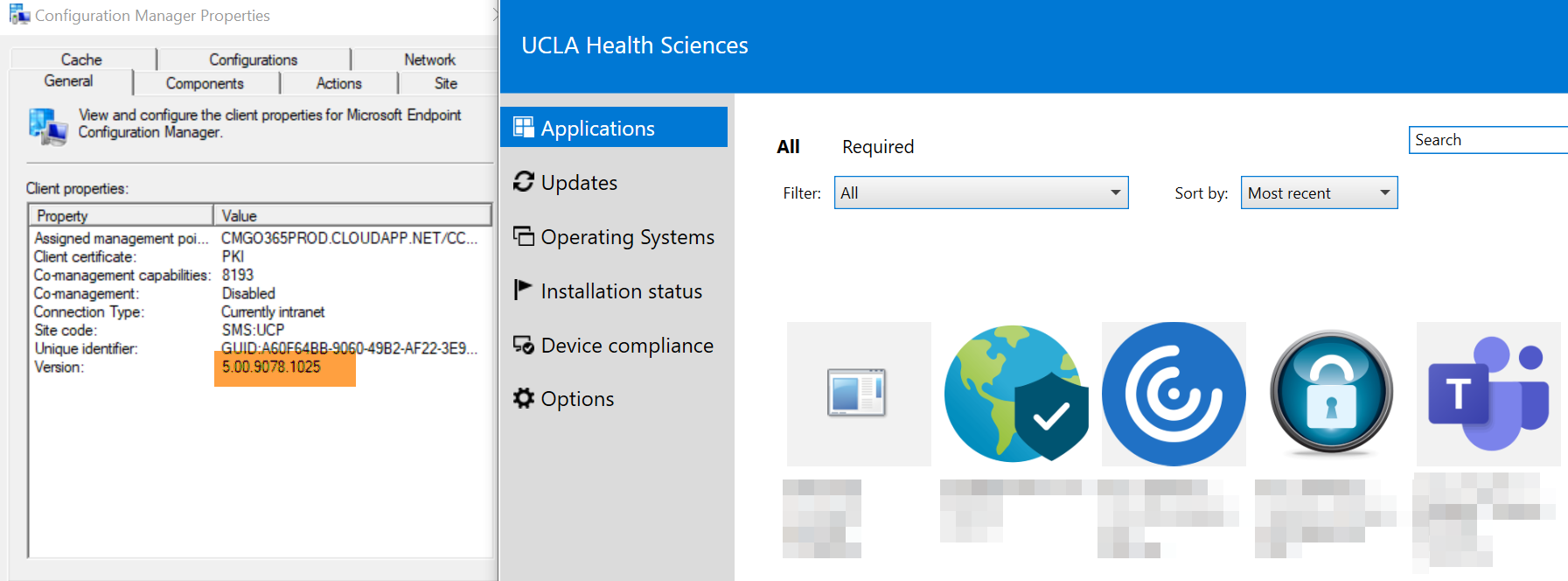Switch to the Components tab

(x=205, y=83)
